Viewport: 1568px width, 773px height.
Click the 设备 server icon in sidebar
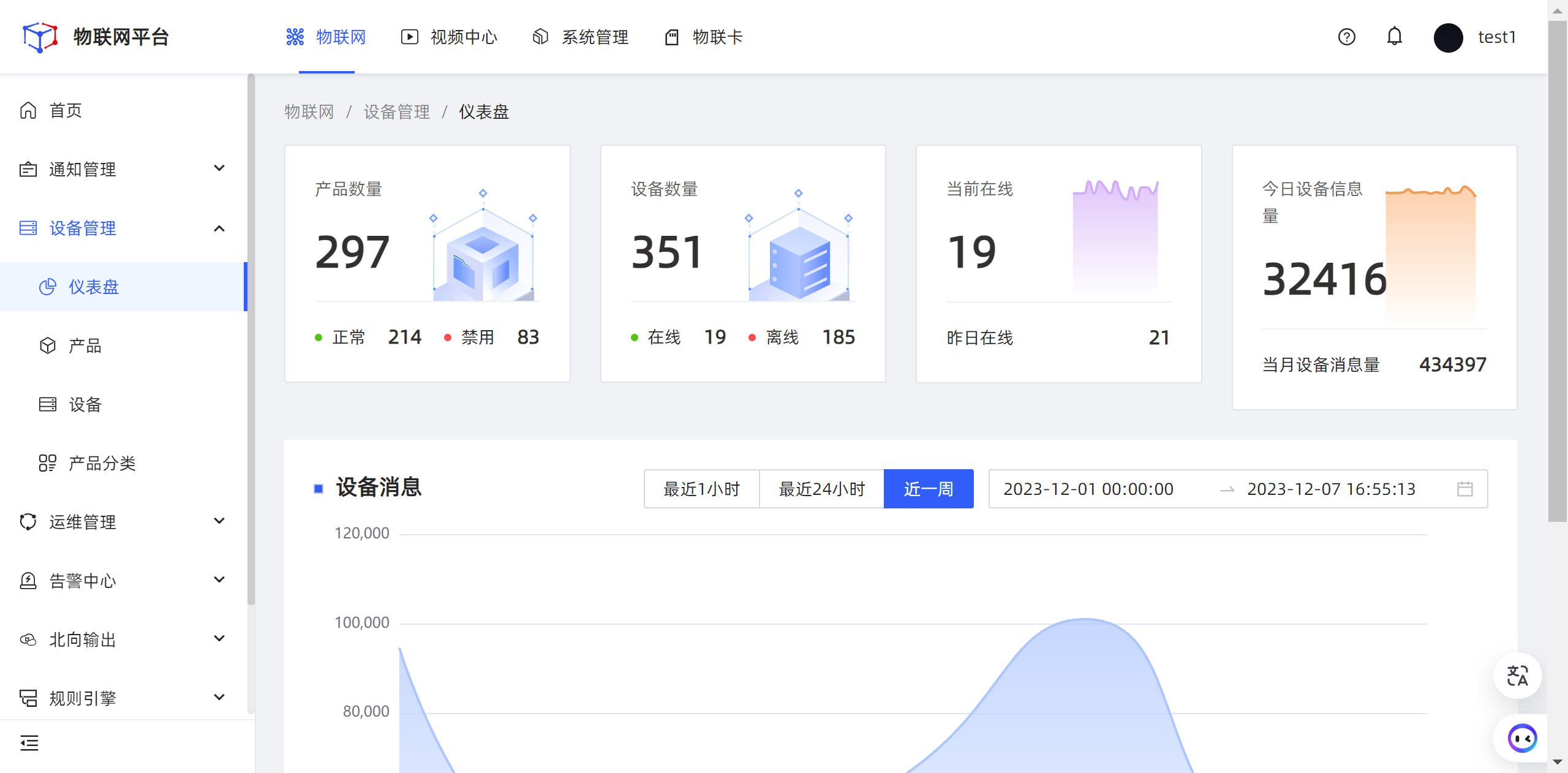[48, 404]
